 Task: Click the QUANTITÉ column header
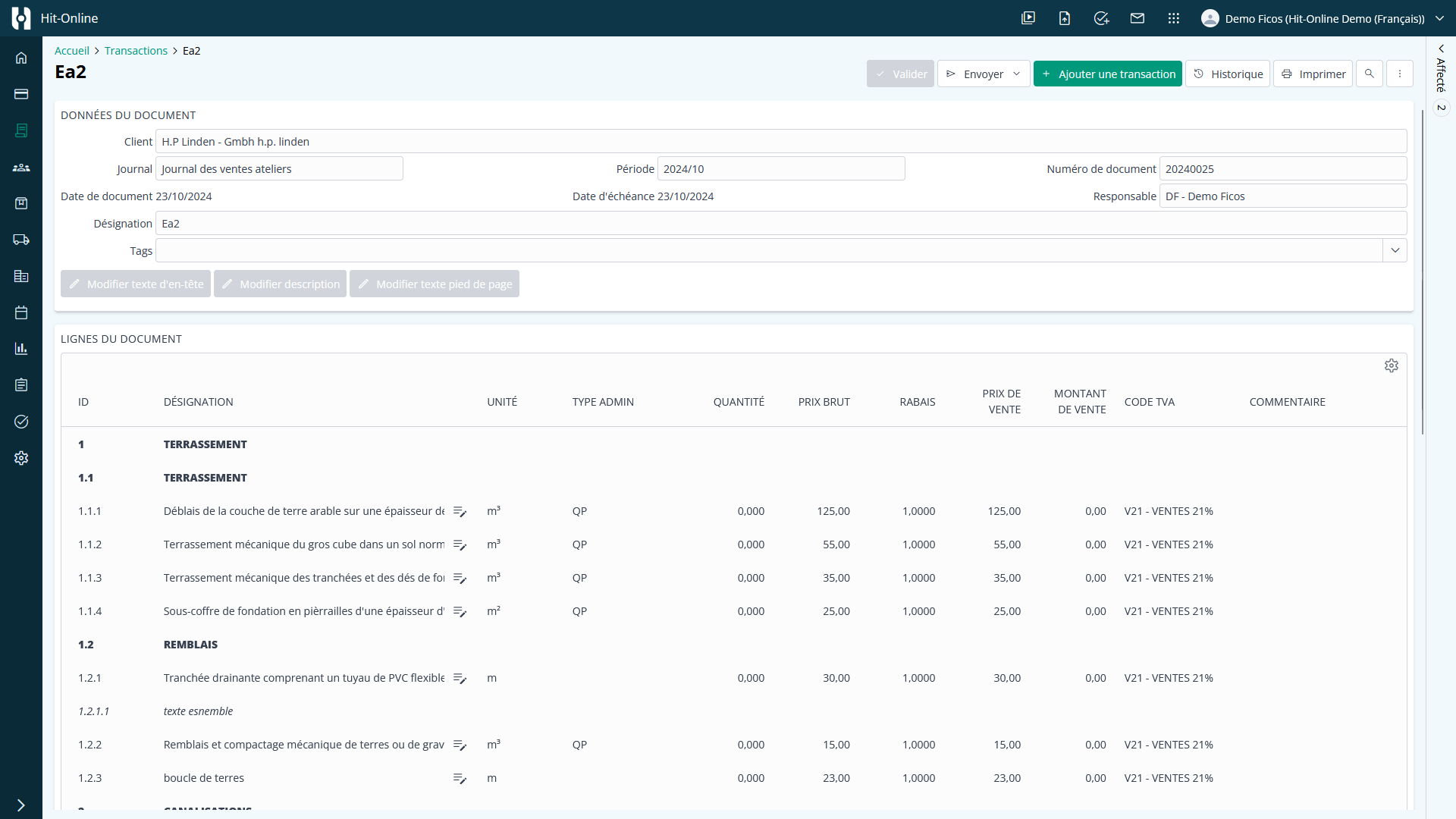click(739, 402)
